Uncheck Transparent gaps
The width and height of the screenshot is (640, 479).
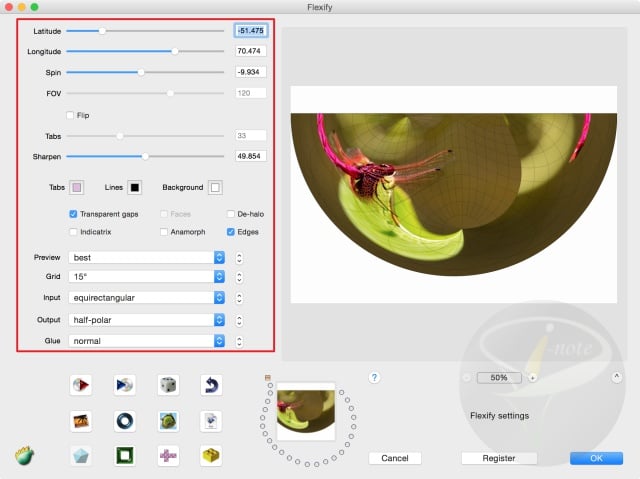[x=74, y=214]
